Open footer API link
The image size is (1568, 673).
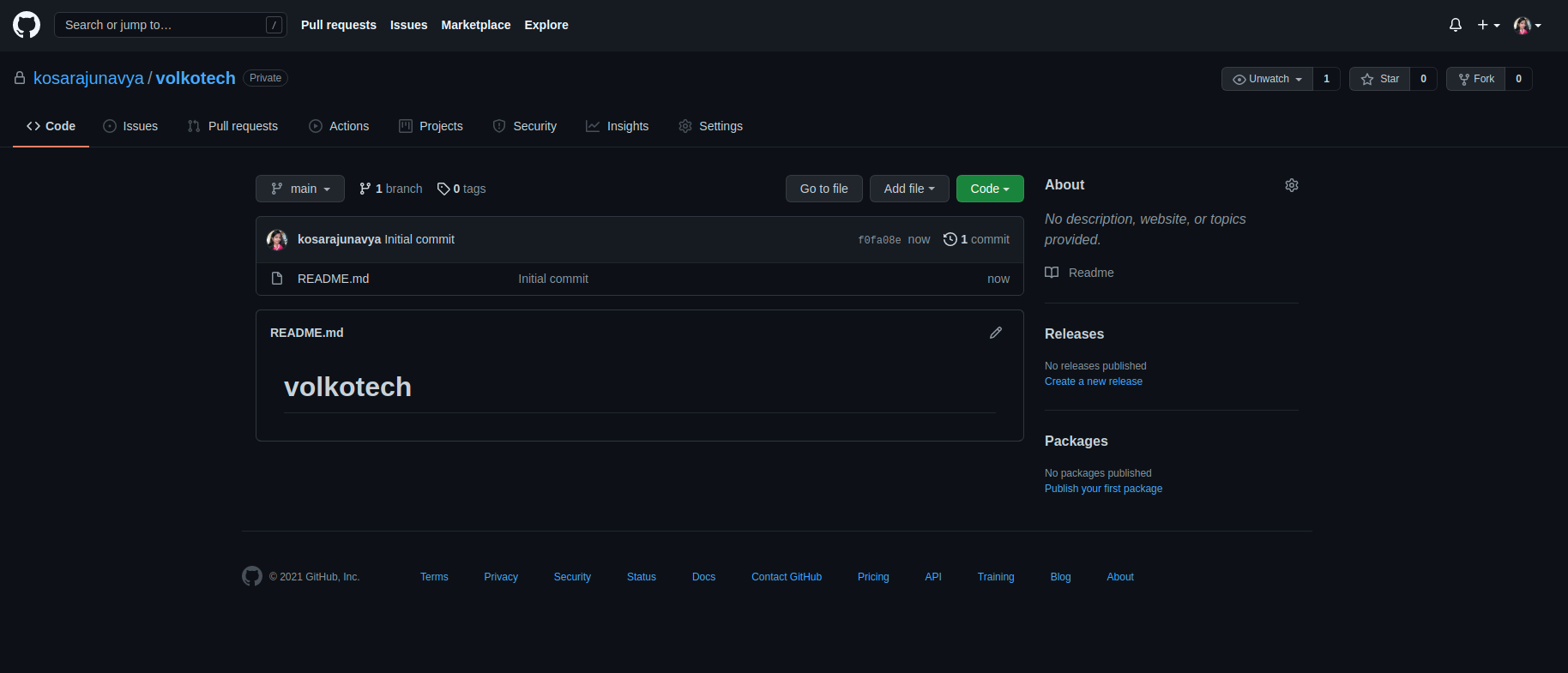pyautogui.click(x=933, y=577)
